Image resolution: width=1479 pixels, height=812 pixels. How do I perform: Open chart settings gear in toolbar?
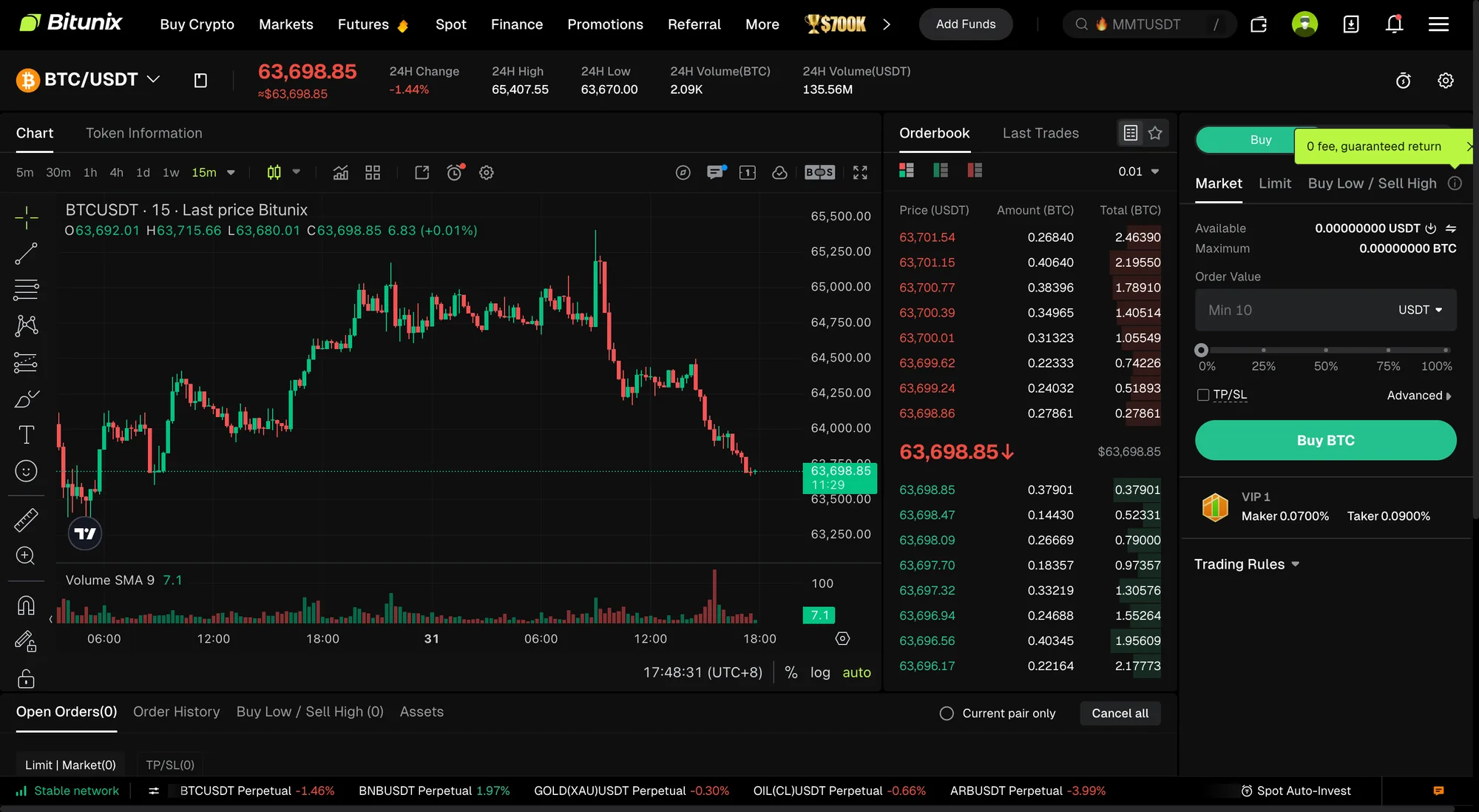pyautogui.click(x=487, y=172)
